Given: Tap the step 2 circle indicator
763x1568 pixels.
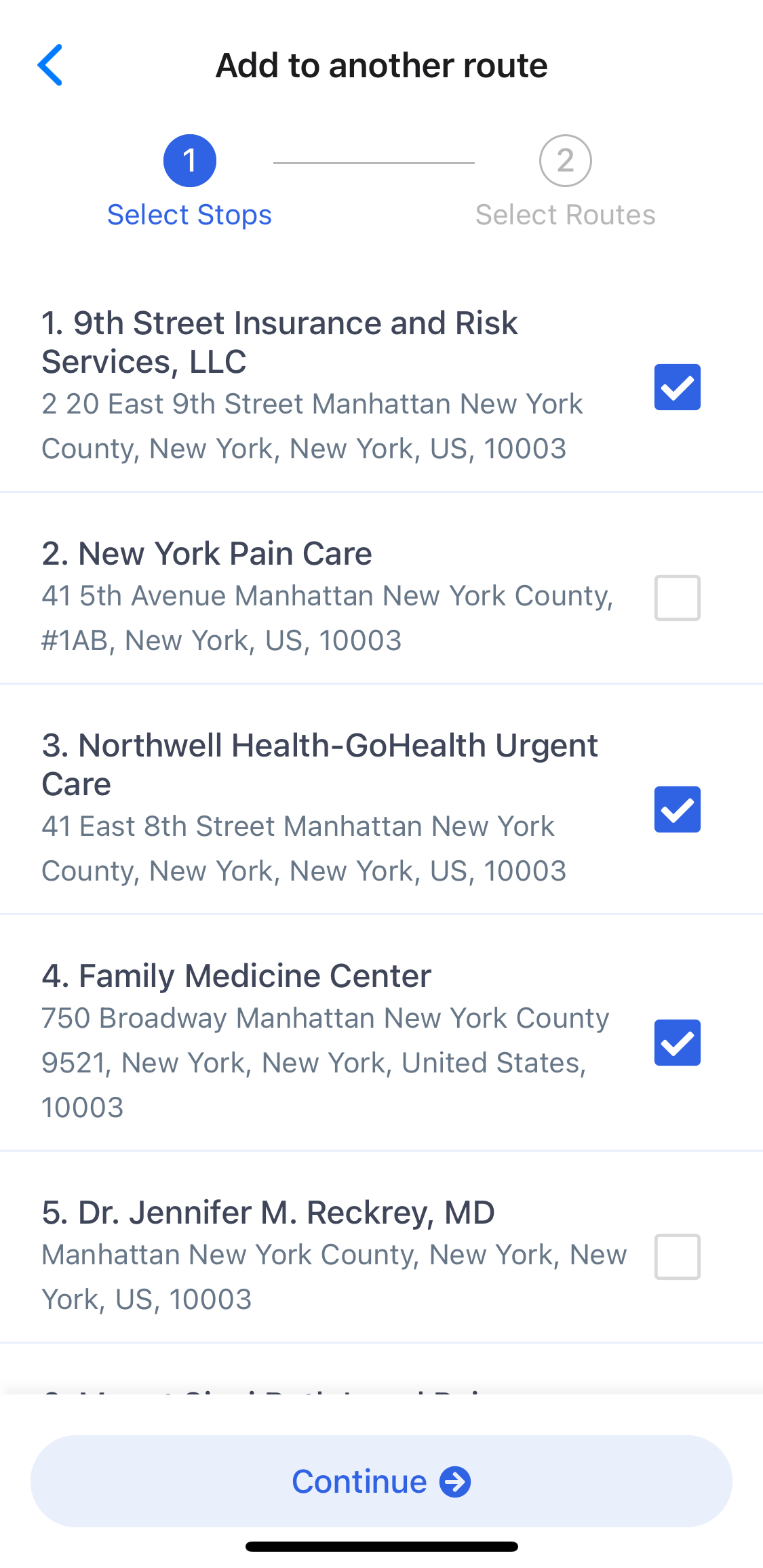Looking at the screenshot, I should coord(566,161).
